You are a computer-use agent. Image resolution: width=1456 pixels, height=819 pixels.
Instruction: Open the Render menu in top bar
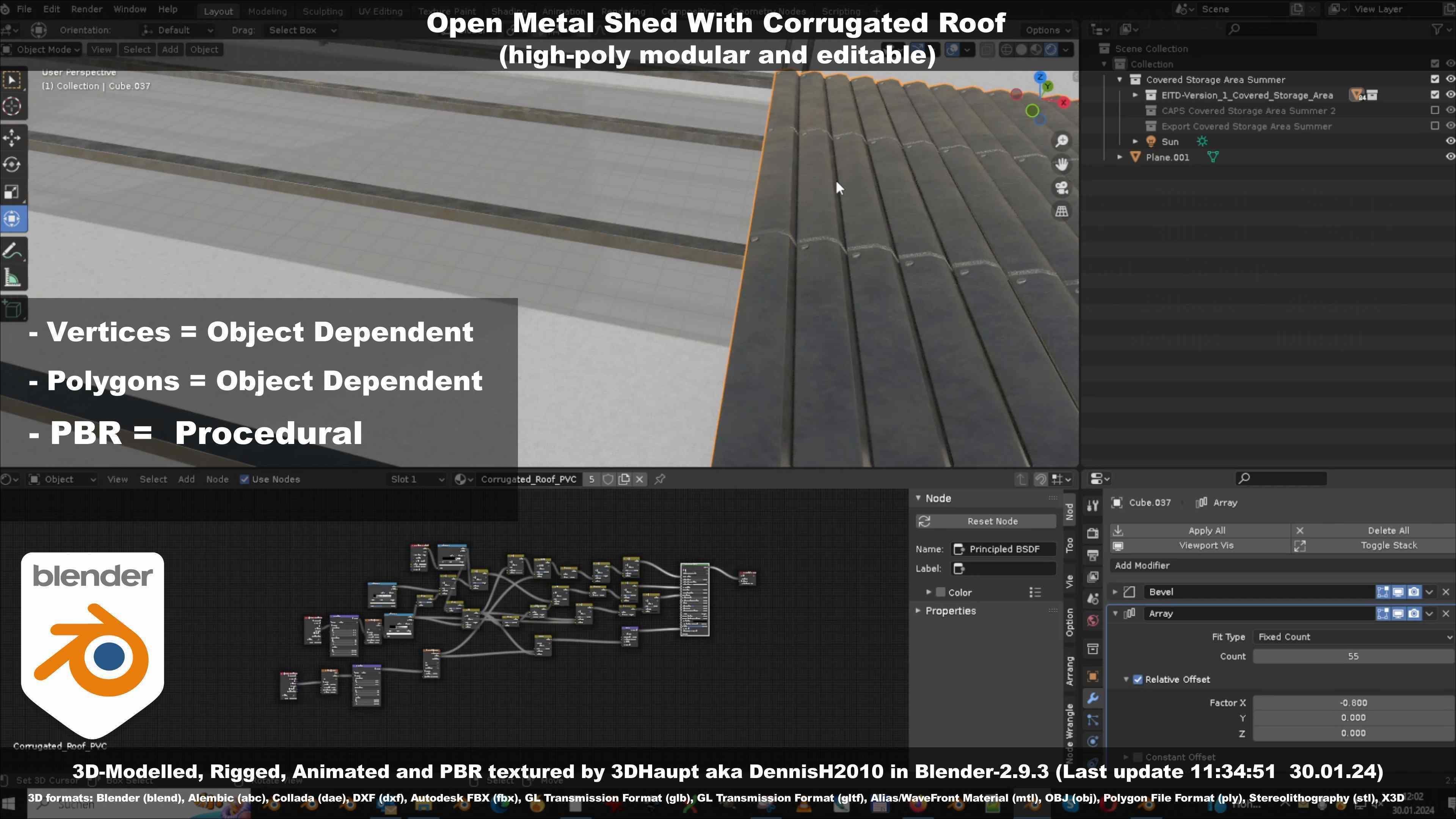(86, 9)
